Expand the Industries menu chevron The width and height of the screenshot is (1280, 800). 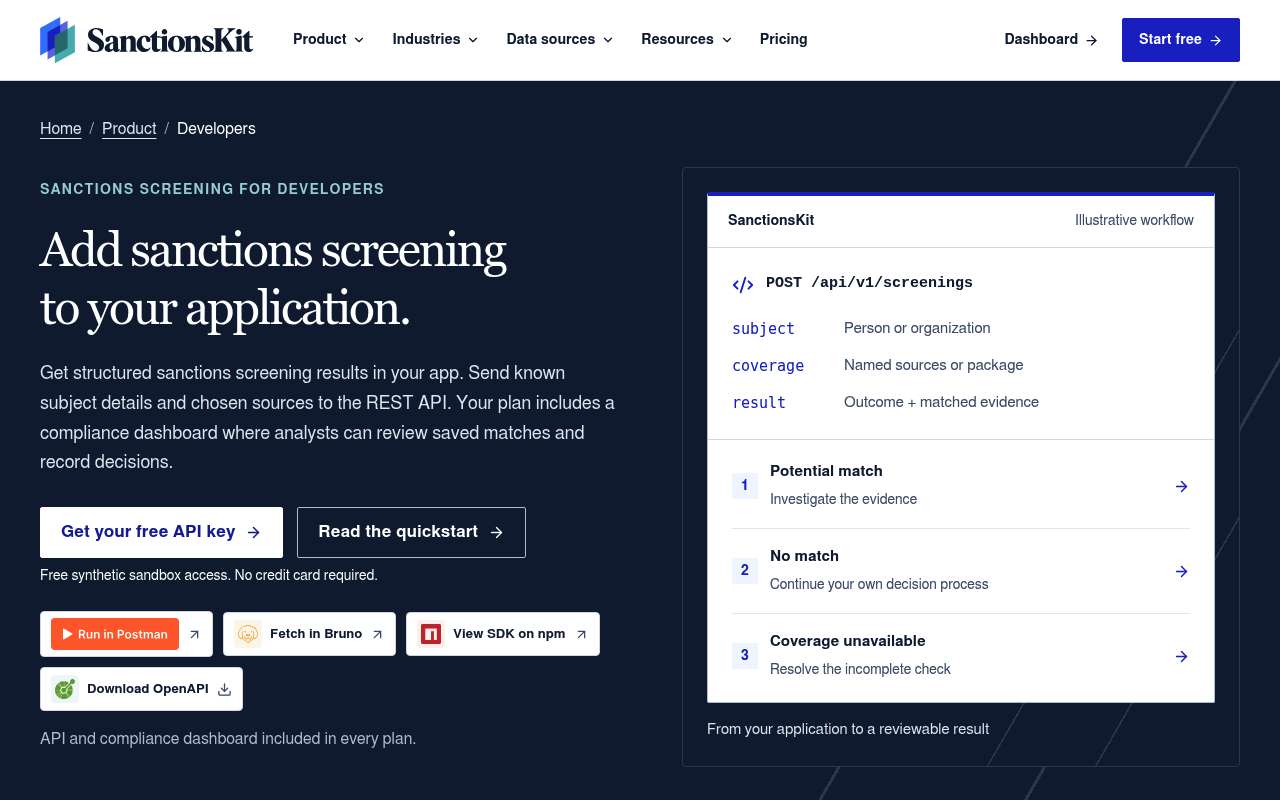pos(473,40)
